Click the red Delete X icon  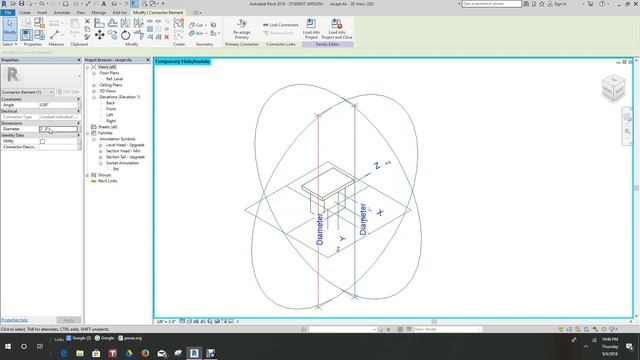pyautogui.click(x=167, y=37)
